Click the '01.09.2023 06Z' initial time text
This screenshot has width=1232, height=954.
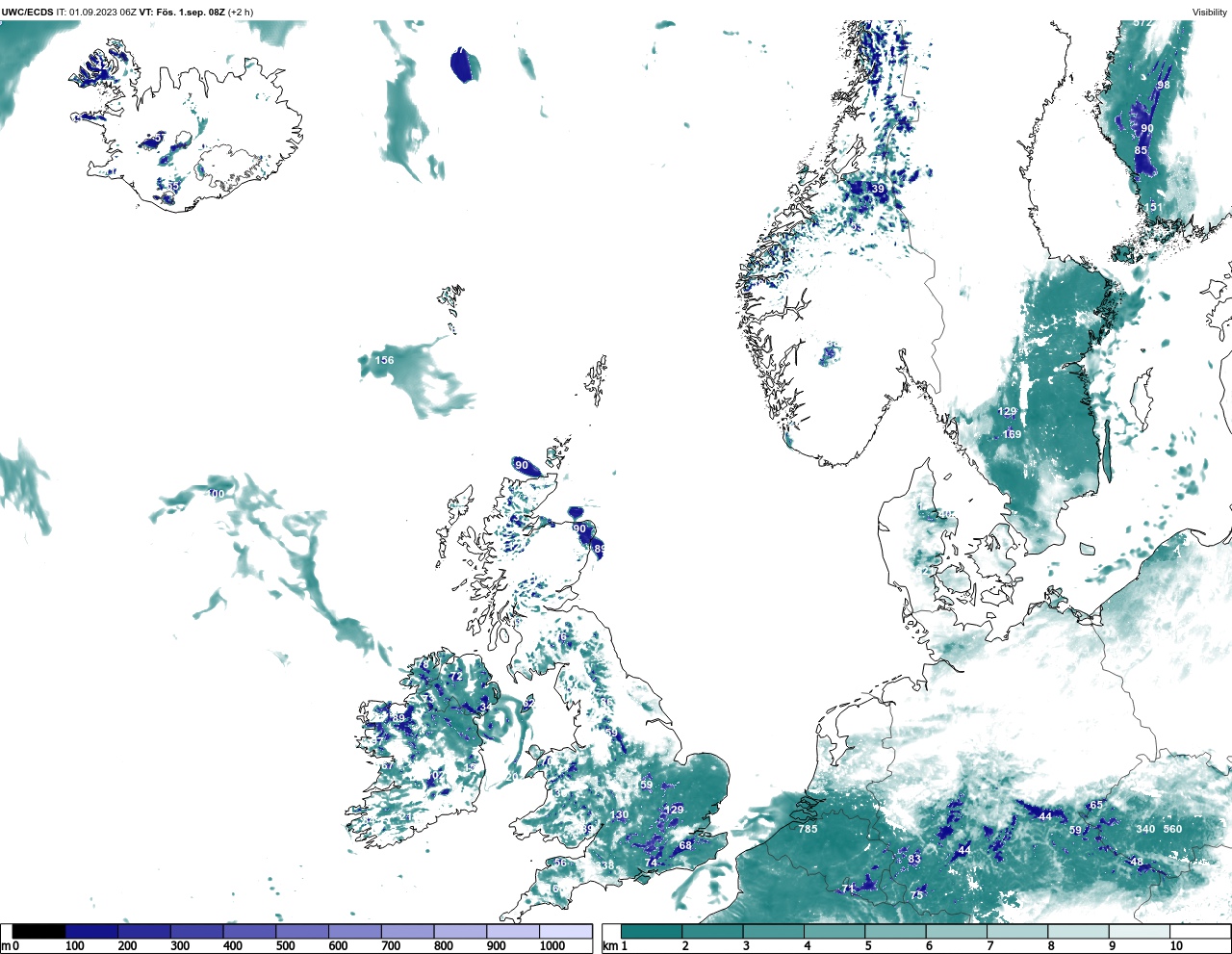(x=103, y=12)
